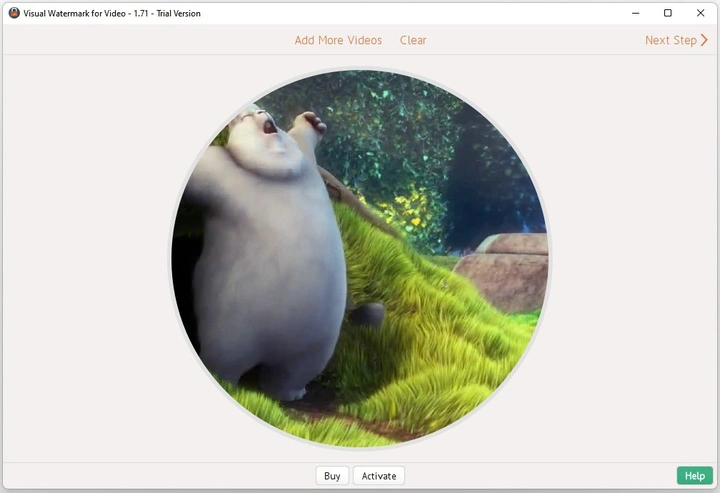Viewport: 720px width, 493px height.
Task: Open the Buy button
Action: point(332,476)
